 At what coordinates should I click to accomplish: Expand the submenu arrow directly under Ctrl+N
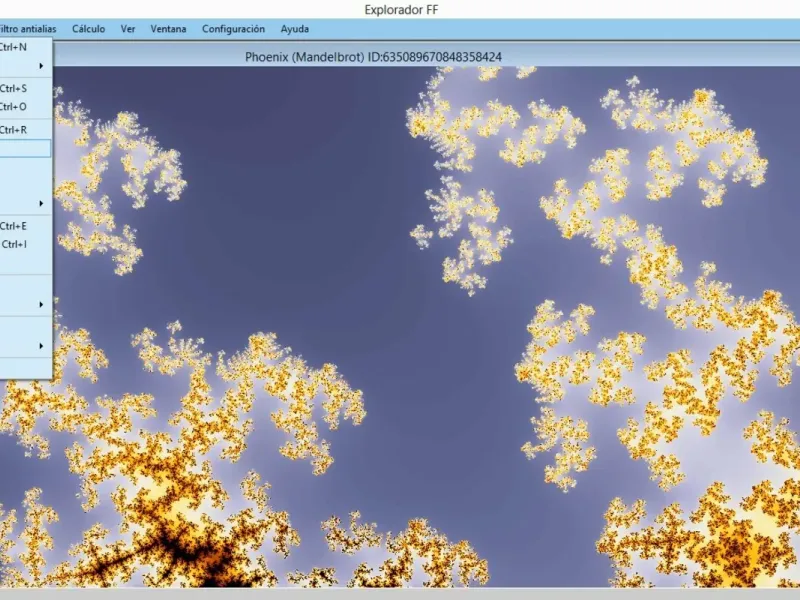[41, 66]
